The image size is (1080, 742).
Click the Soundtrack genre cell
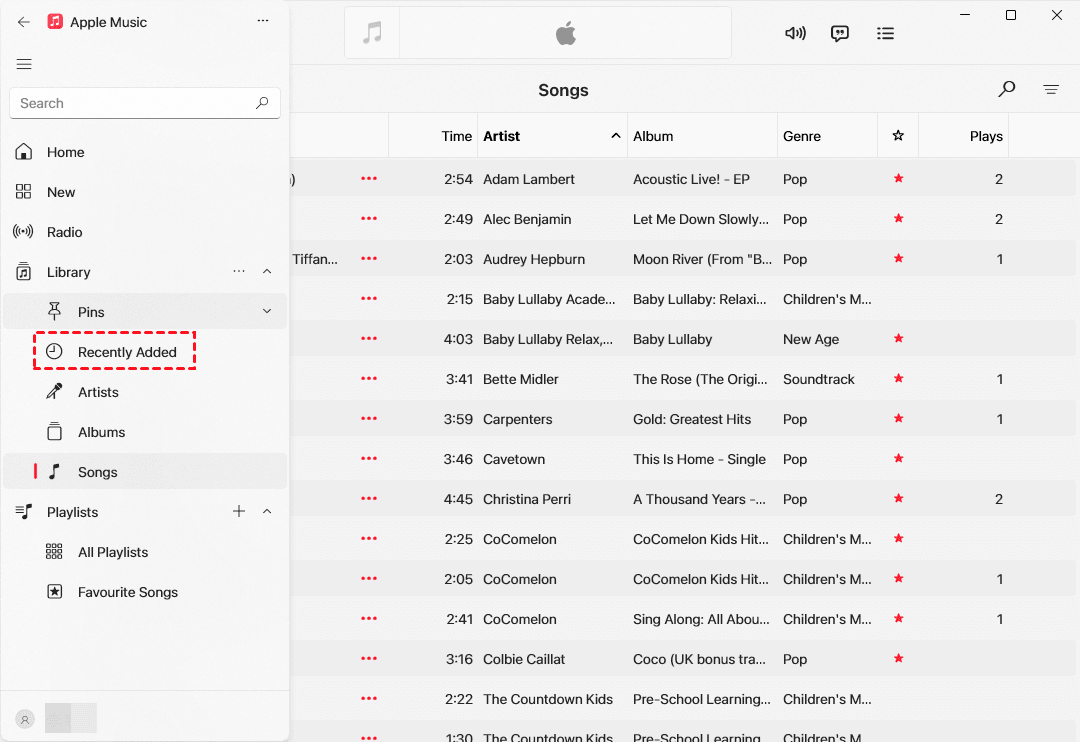(818, 379)
